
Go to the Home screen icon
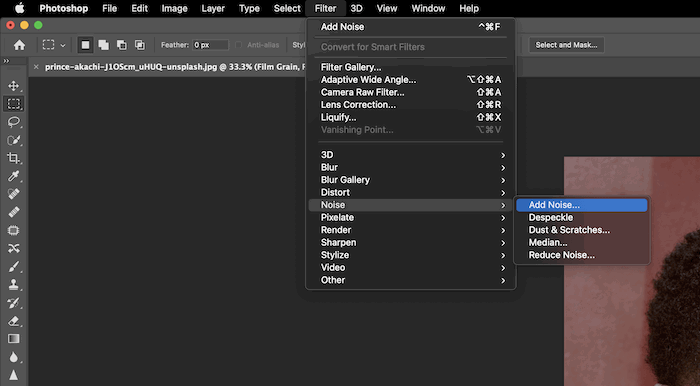click(19, 45)
